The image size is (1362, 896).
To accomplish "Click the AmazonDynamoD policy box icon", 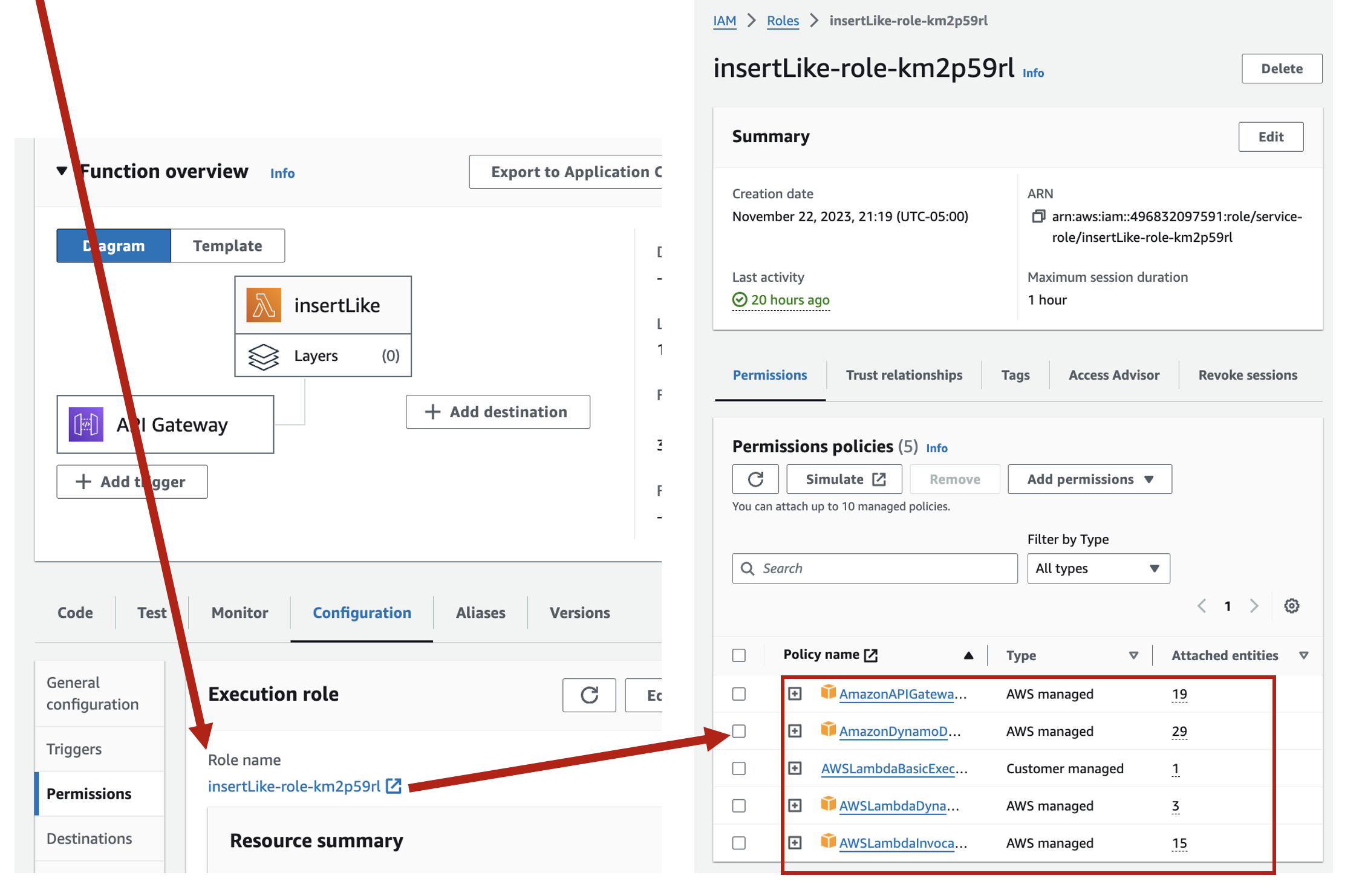I will coord(829,730).
